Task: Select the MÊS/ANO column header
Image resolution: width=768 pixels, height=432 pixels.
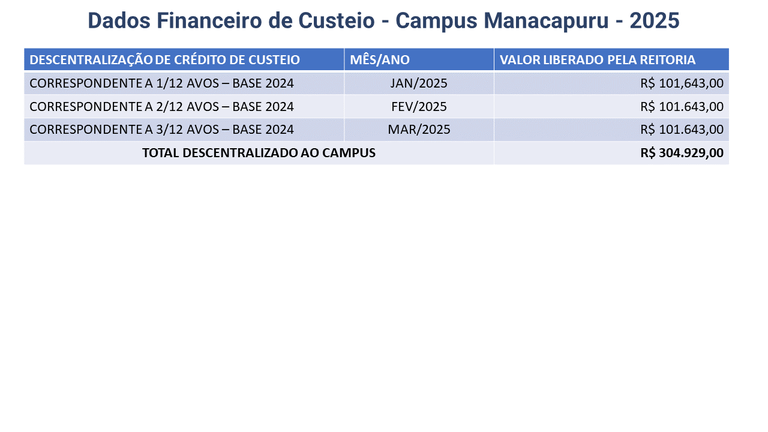Action: click(x=419, y=59)
